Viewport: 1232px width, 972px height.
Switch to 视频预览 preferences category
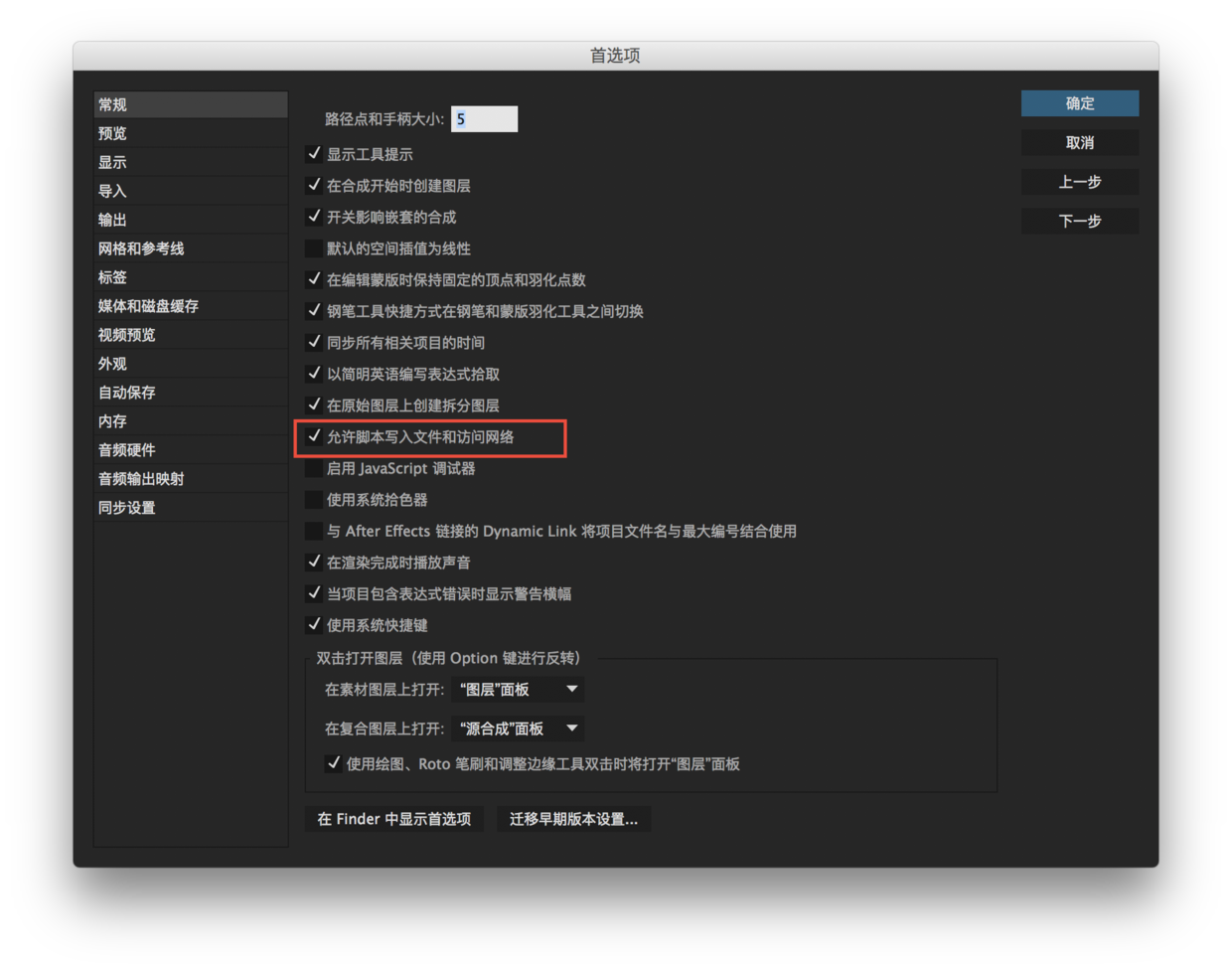coord(191,335)
